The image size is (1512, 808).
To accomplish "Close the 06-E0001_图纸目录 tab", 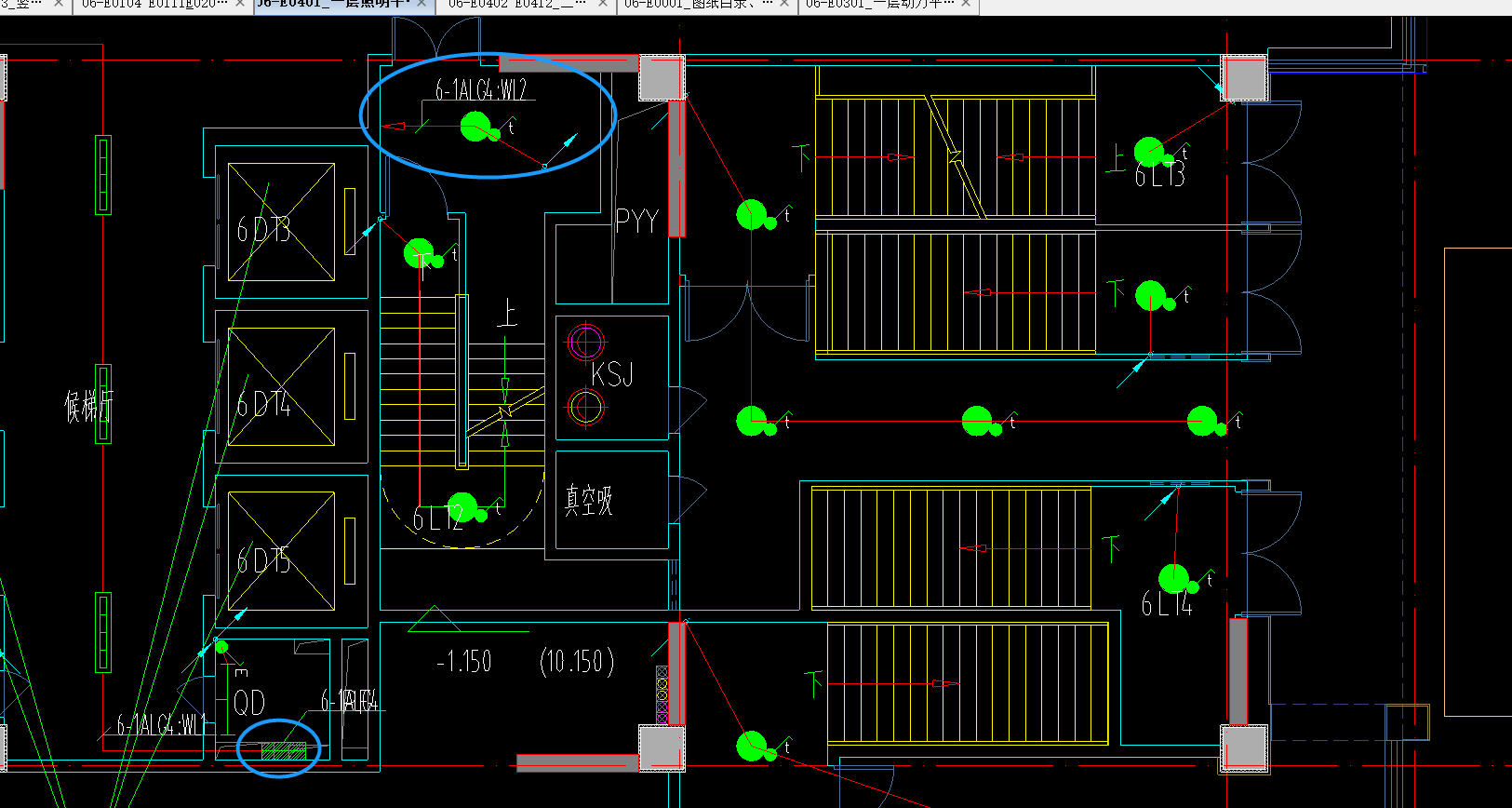I will point(785,5).
